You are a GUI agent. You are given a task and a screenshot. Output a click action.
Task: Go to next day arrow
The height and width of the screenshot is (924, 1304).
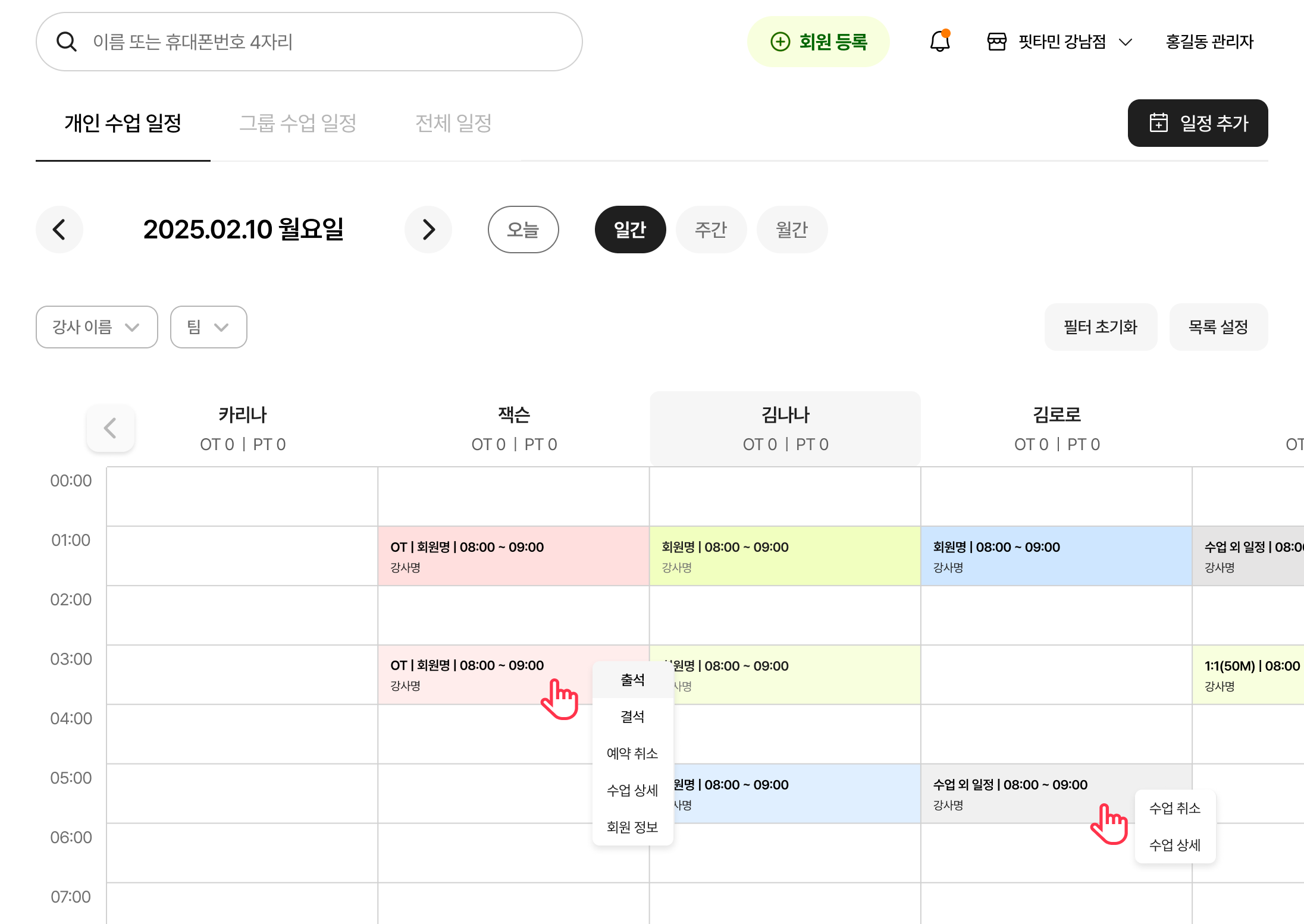click(x=428, y=230)
